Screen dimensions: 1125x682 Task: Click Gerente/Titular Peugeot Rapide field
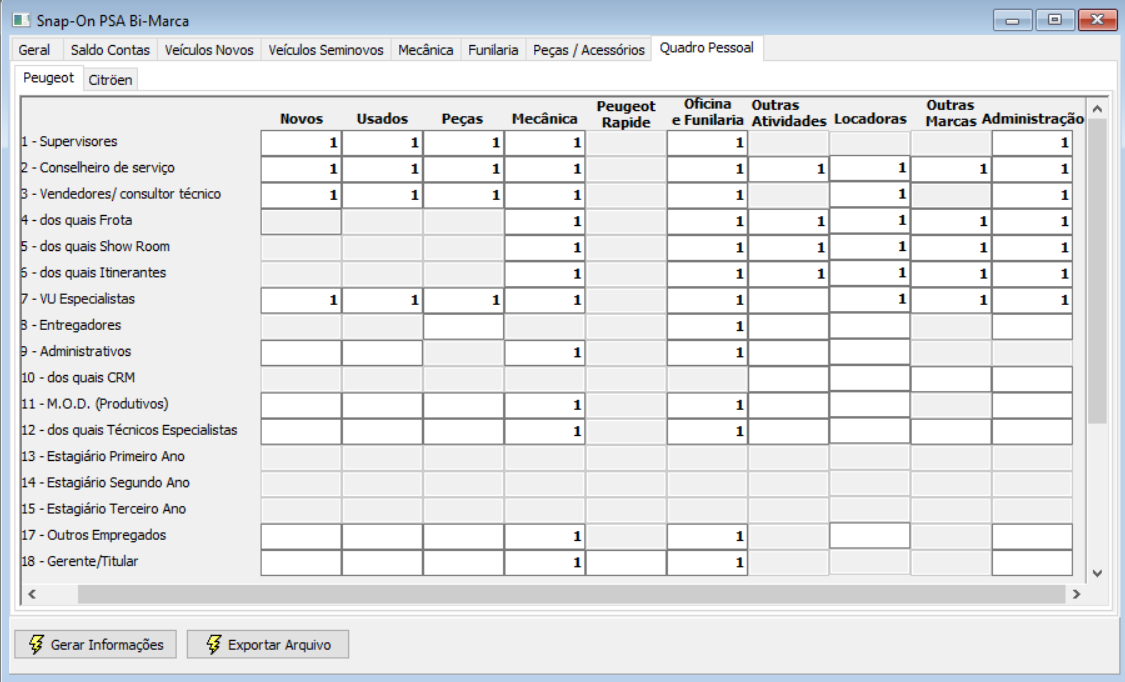point(626,563)
